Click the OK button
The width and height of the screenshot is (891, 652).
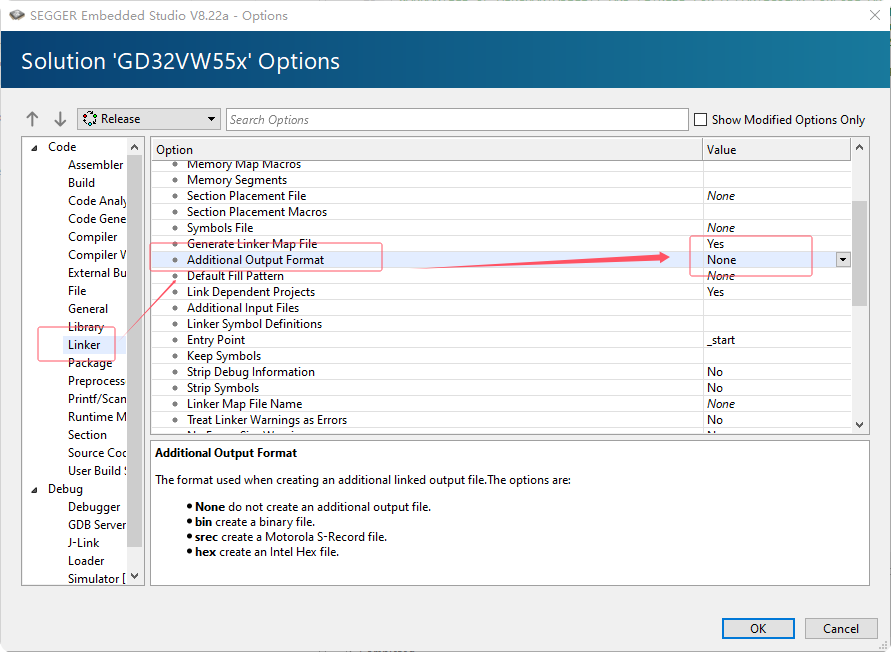click(758, 628)
